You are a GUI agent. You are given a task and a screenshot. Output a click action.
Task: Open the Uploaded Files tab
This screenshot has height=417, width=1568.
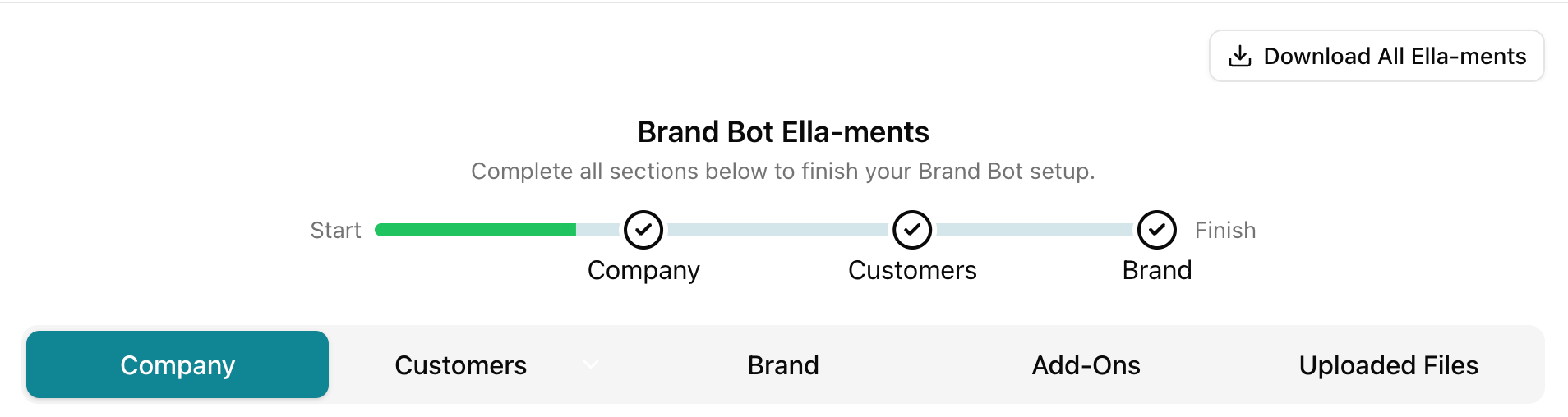tap(1388, 364)
